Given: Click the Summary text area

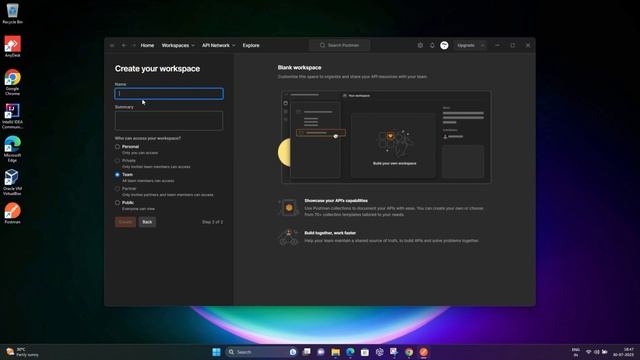Looking at the screenshot, I should click(169, 121).
